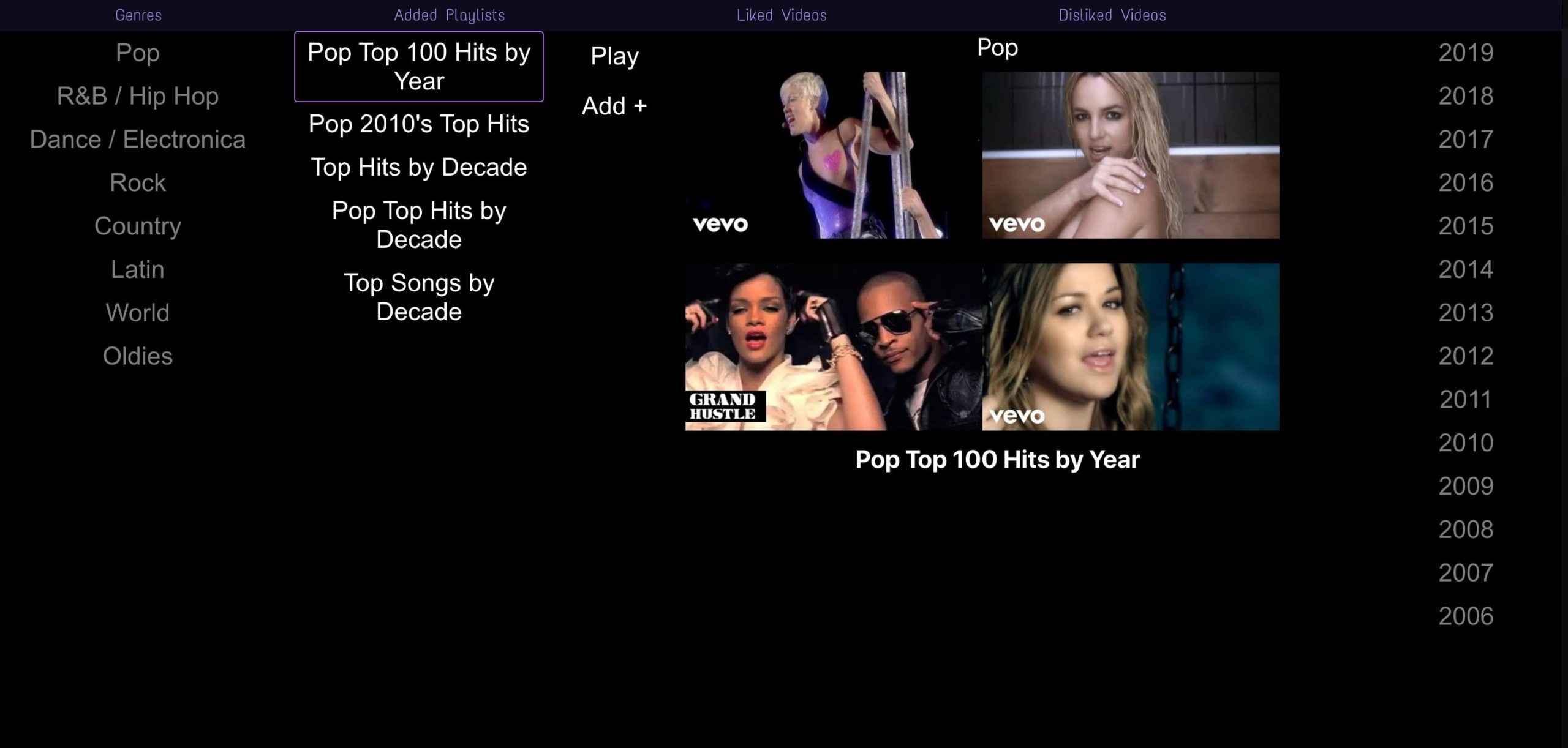1568x748 pixels.
Task: Select year 2011
Action: (x=1466, y=400)
